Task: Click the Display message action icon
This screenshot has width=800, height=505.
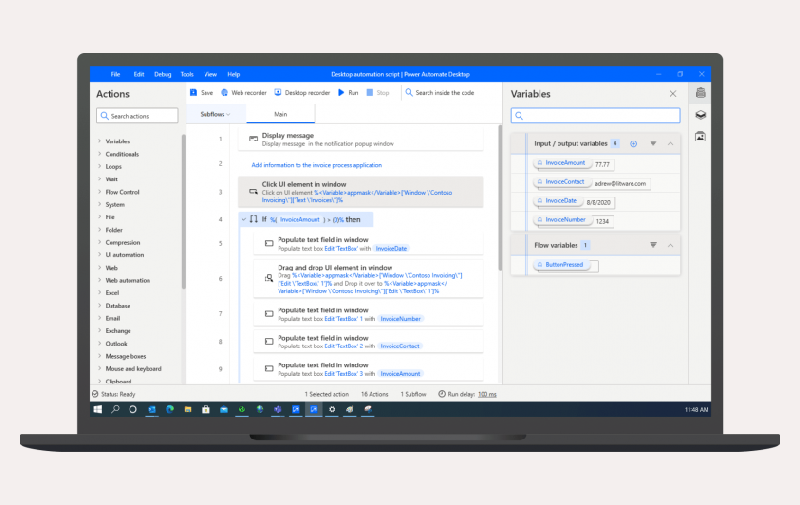Action: tap(253, 139)
